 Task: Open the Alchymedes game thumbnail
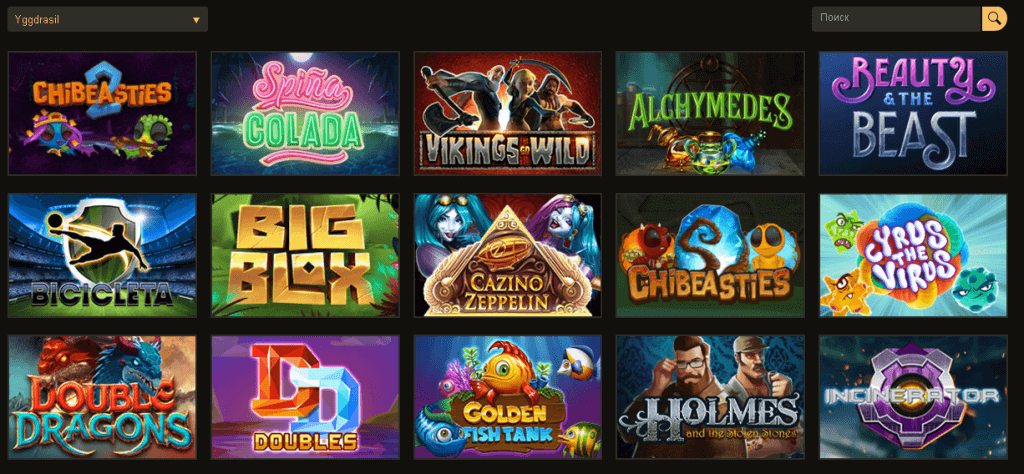711,114
